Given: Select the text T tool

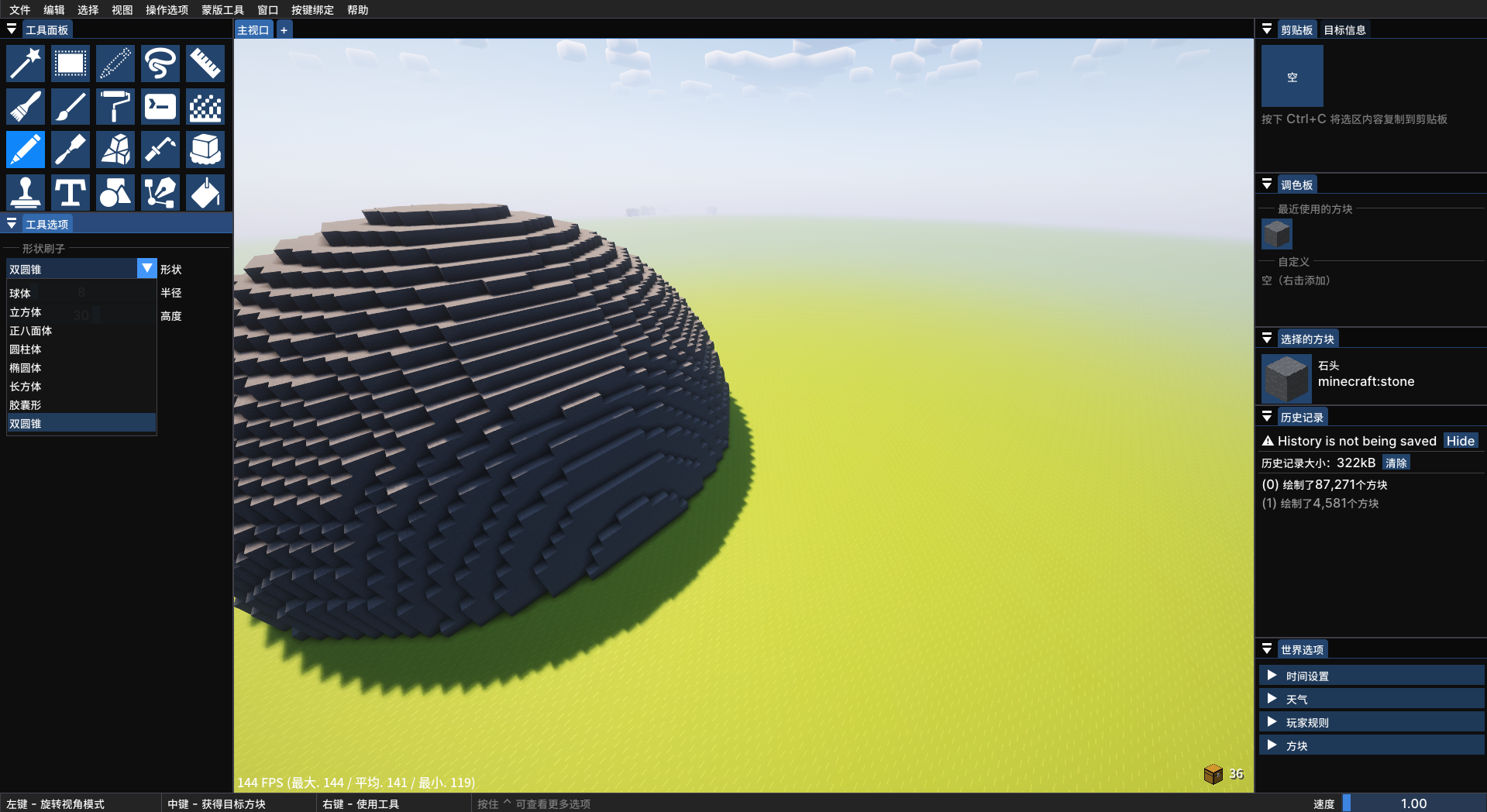Looking at the screenshot, I should point(71,192).
